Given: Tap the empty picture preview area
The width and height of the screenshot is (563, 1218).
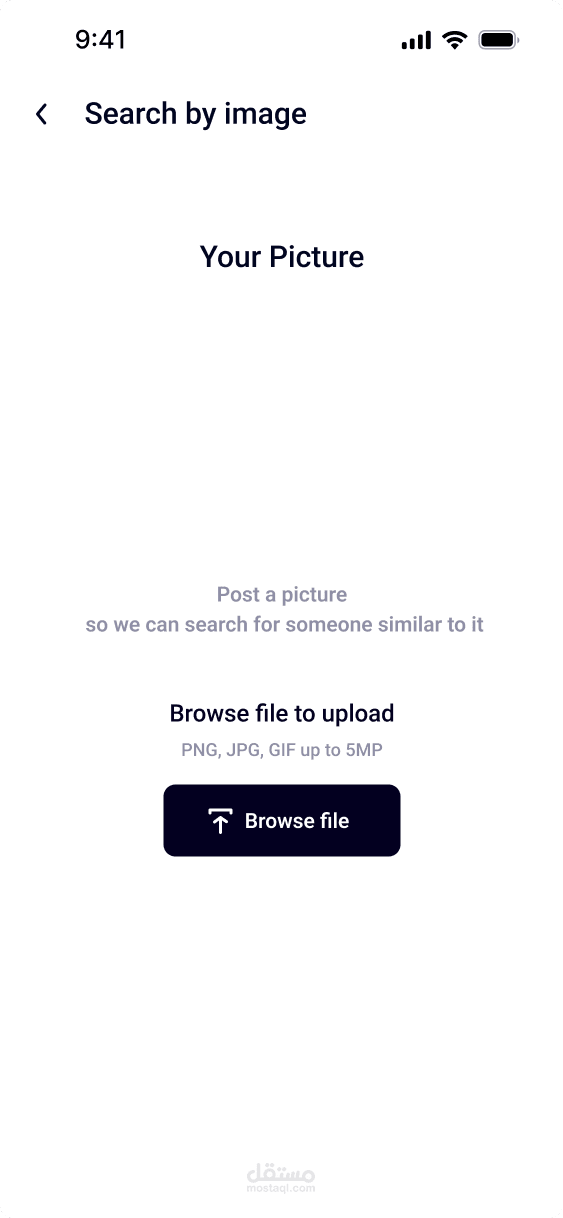Looking at the screenshot, I should [x=282, y=425].
